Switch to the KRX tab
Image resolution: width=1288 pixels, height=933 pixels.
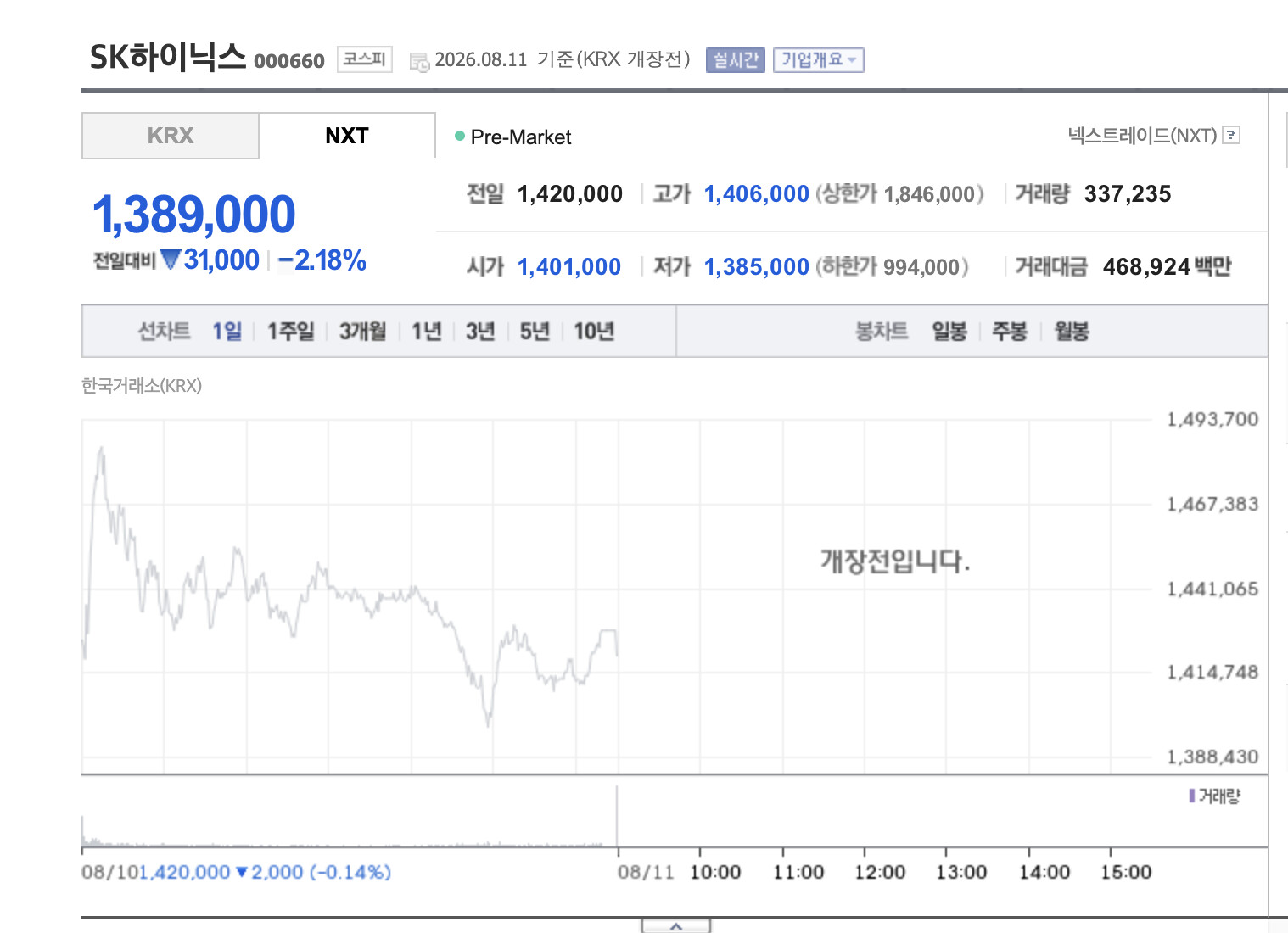170,136
